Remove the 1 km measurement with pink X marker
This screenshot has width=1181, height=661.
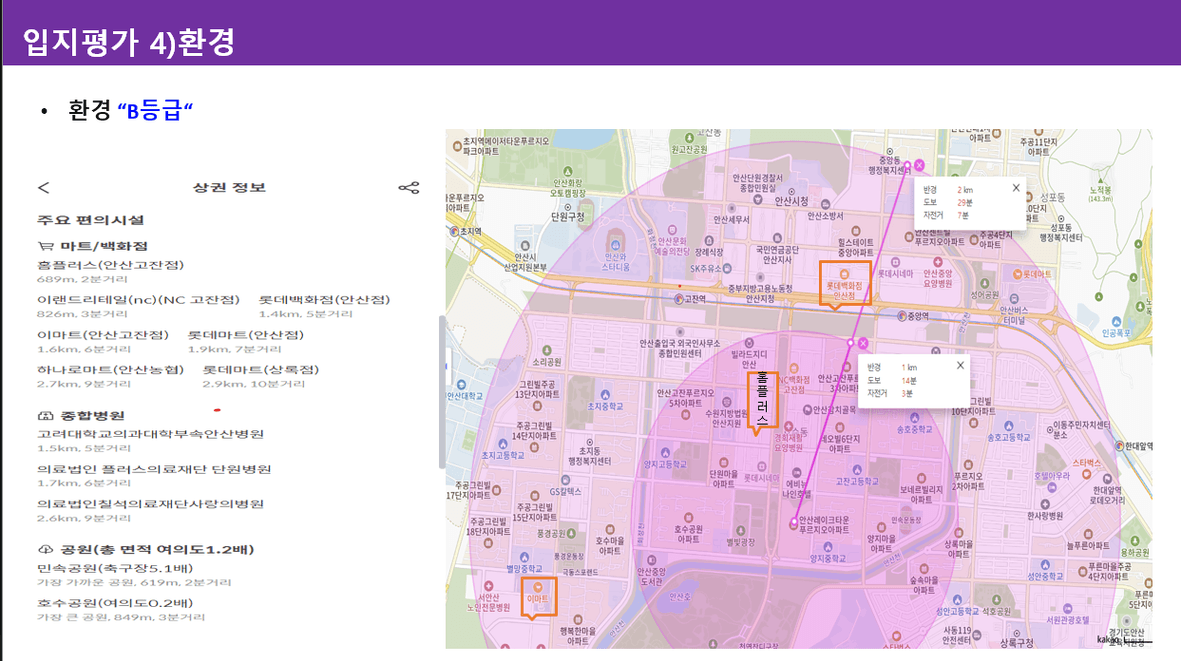click(863, 343)
